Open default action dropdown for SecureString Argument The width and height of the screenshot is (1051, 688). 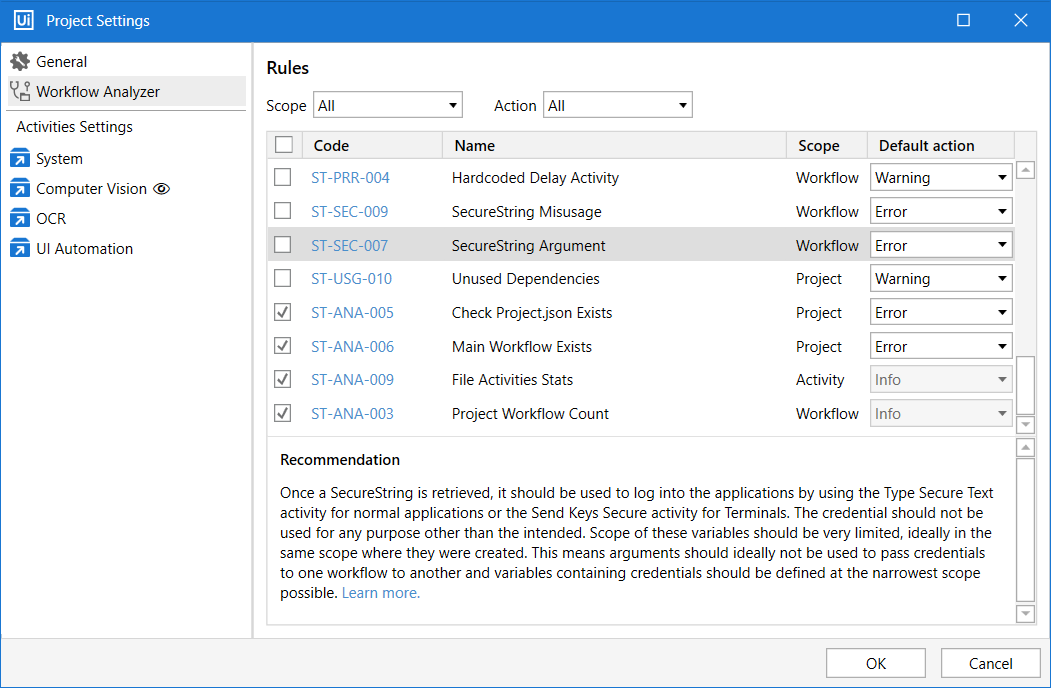tap(941, 245)
